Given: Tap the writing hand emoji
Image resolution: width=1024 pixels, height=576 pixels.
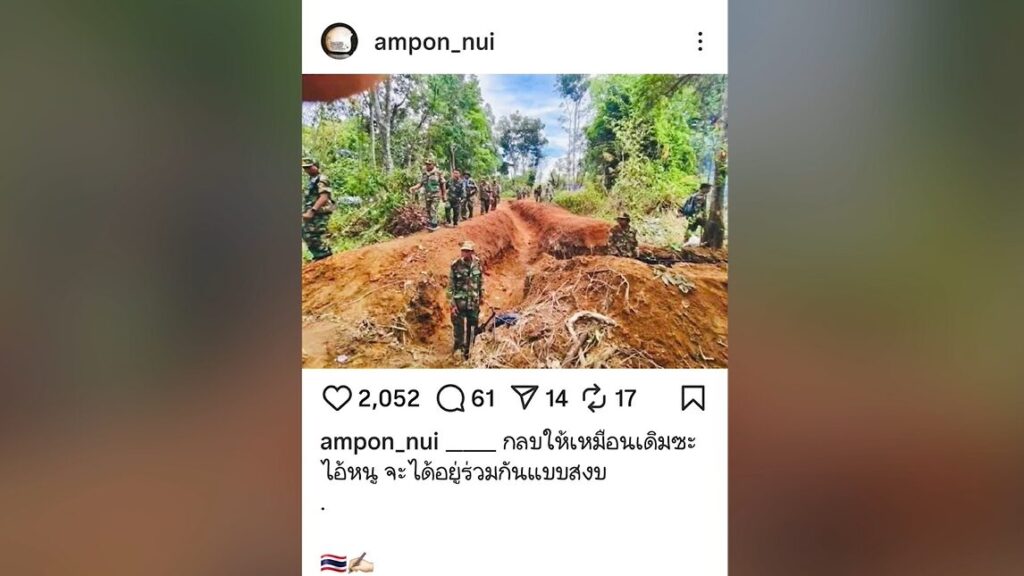Looking at the screenshot, I should (x=360, y=563).
